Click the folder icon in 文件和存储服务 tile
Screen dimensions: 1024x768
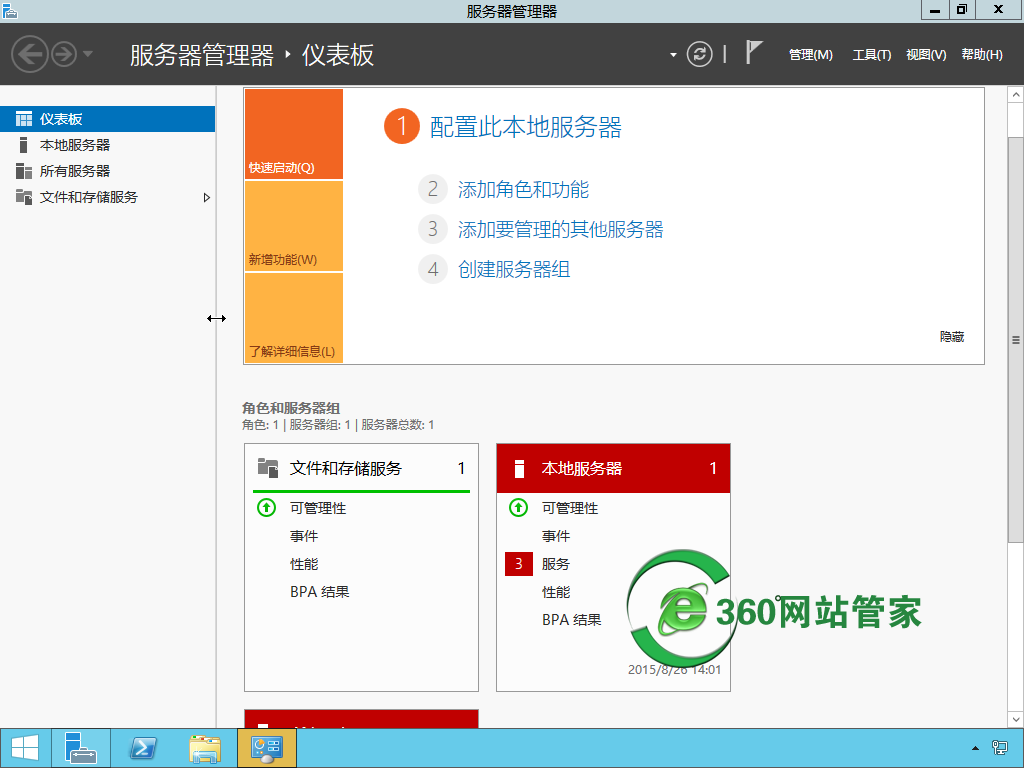tap(268, 468)
